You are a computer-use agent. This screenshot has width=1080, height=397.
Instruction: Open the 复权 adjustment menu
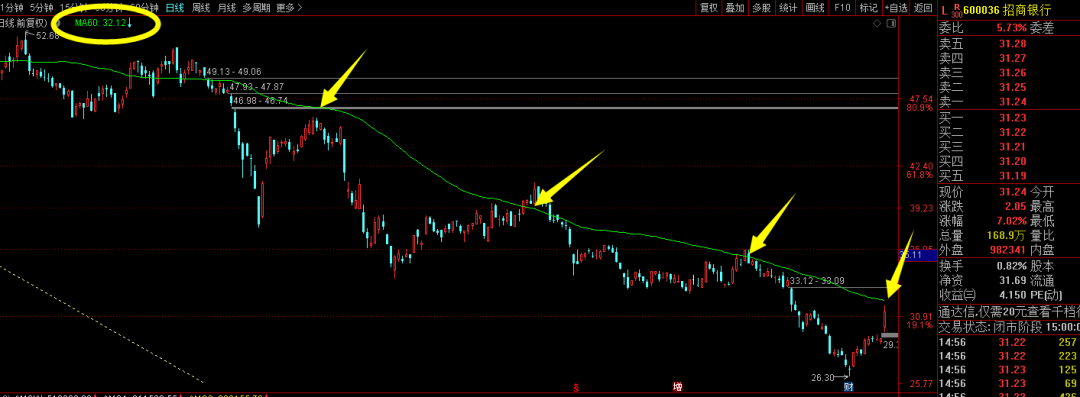pos(709,8)
